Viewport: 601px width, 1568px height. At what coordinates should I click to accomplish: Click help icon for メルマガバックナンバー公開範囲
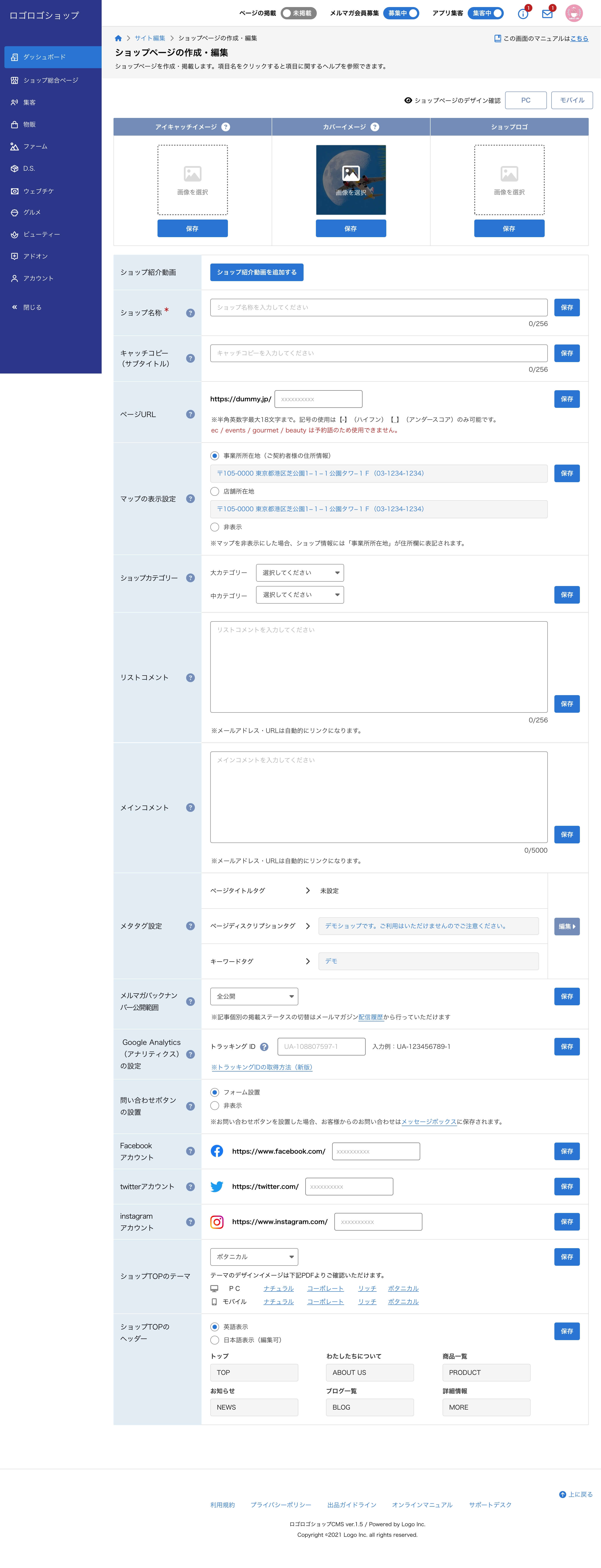pyautogui.click(x=191, y=1001)
